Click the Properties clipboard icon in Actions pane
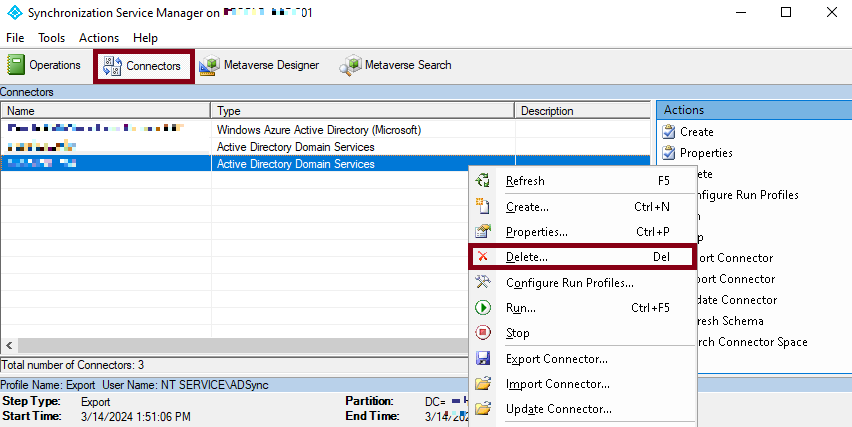This screenshot has width=852, height=427. pos(669,153)
